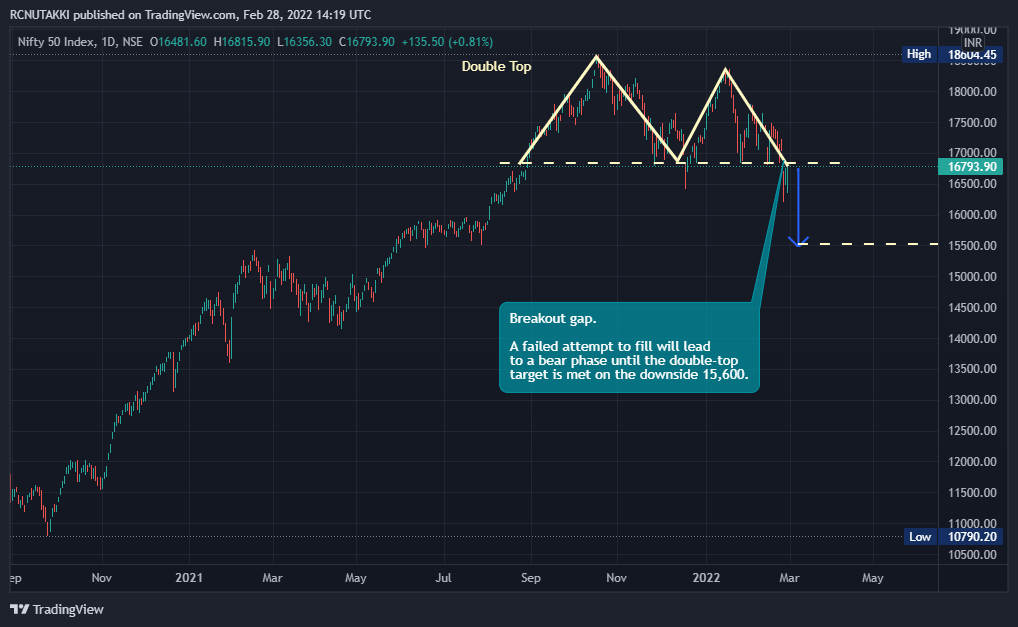Click the blue downward target arrow
The height and width of the screenshot is (627, 1018).
coord(798,207)
